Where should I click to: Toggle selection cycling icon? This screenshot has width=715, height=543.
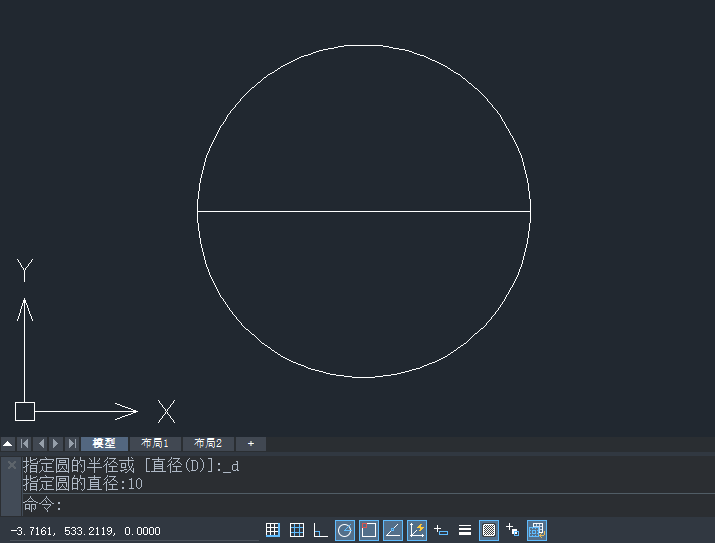point(513,530)
